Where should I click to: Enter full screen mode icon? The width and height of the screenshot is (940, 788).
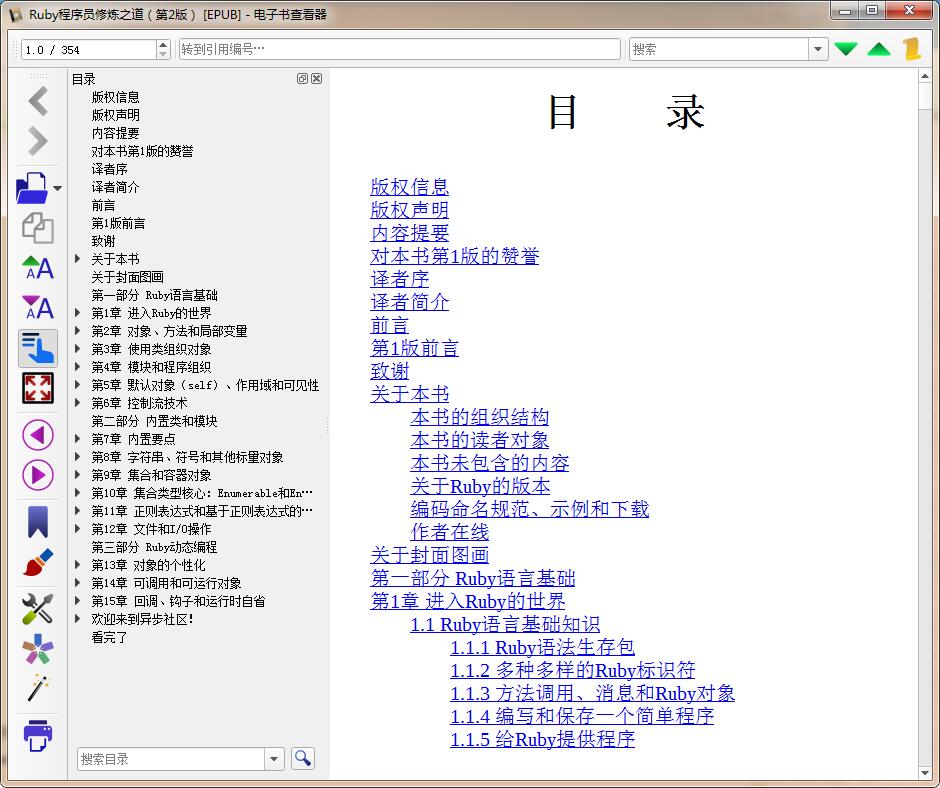38,388
